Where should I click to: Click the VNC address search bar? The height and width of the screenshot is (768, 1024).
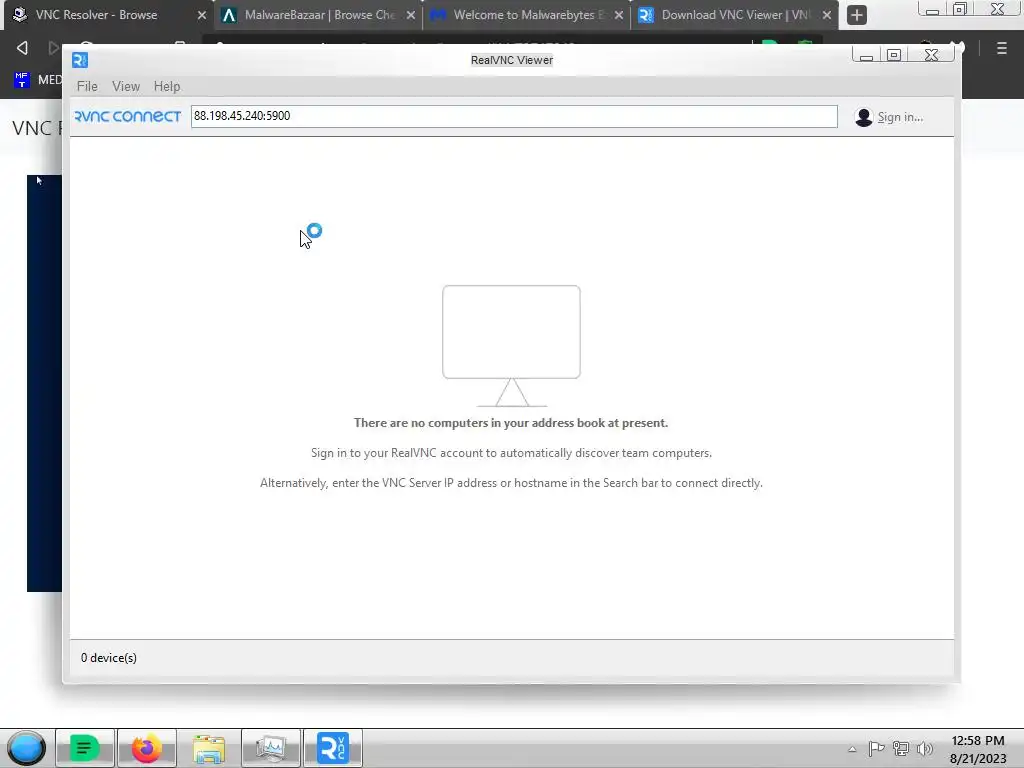pyautogui.click(x=514, y=116)
